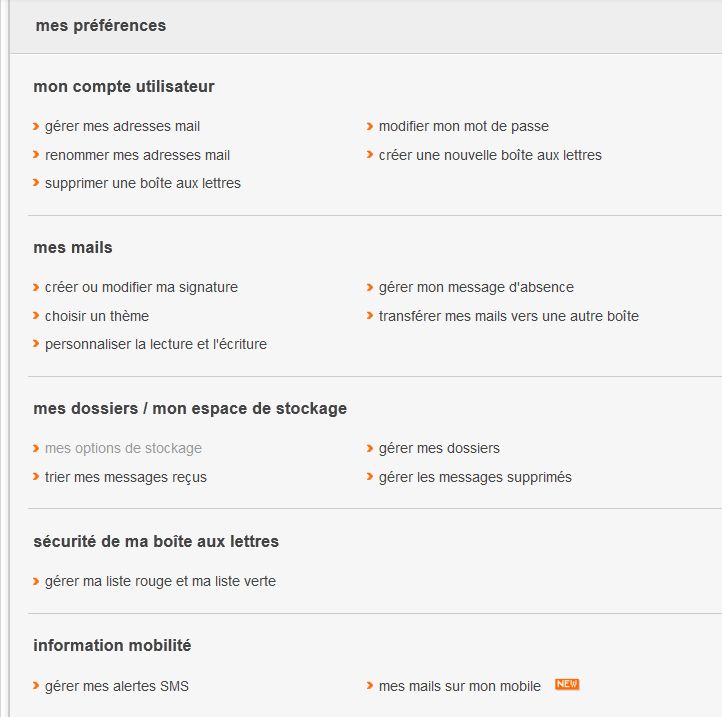The image size is (722, 717).
Task: Select 'gérer les messages supprimés' link
Action: [x=475, y=477]
